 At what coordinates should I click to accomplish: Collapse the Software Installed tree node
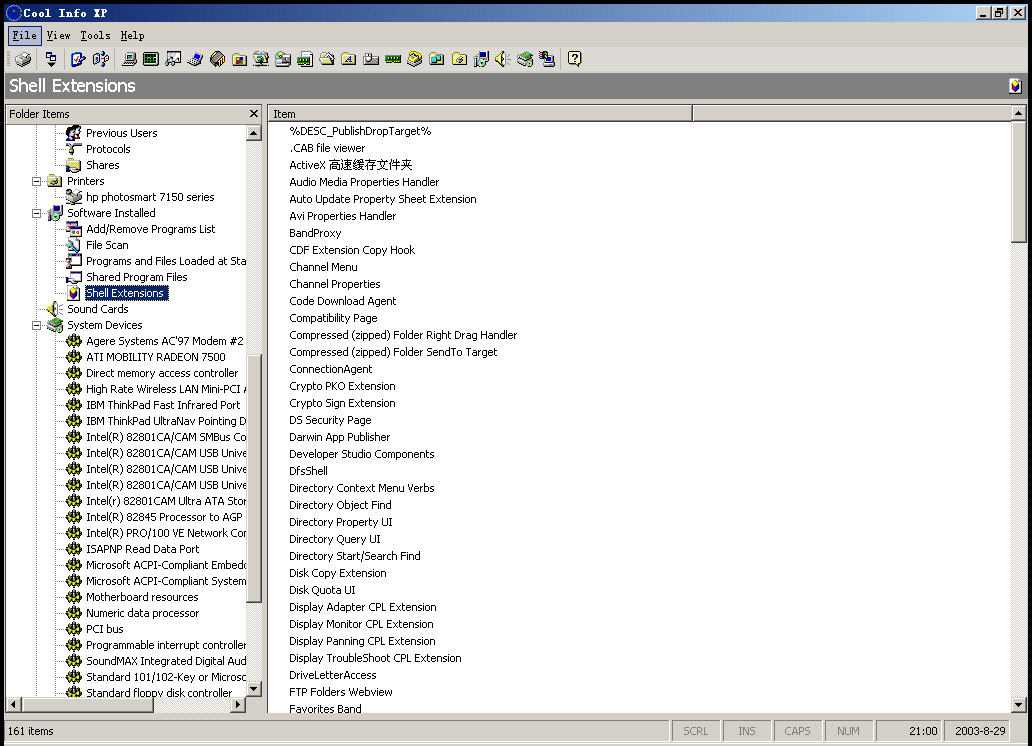[37, 213]
